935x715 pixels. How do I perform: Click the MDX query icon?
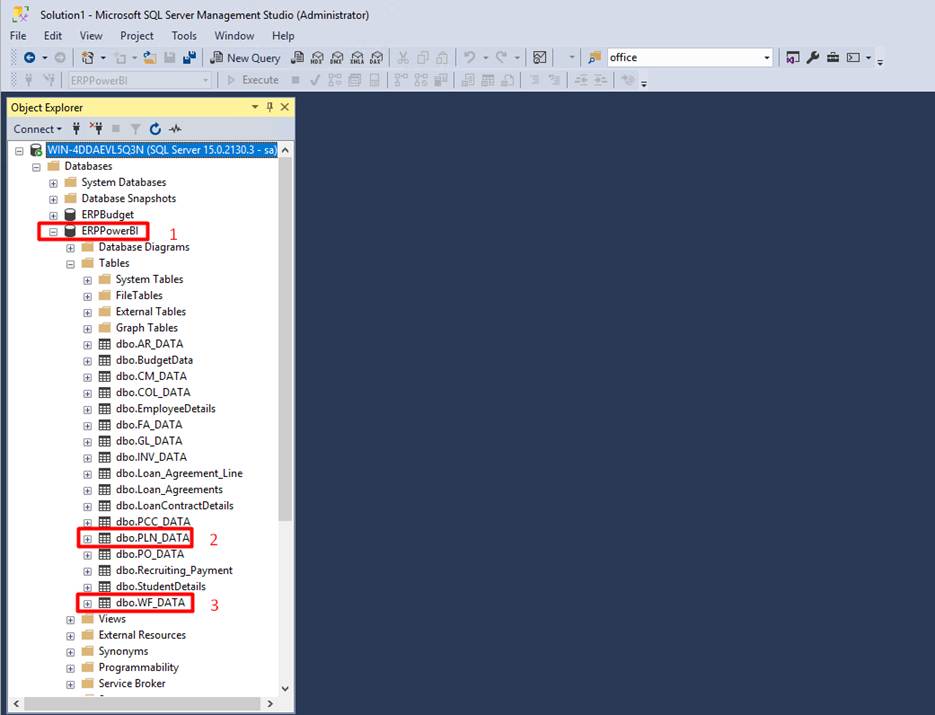(317, 57)
